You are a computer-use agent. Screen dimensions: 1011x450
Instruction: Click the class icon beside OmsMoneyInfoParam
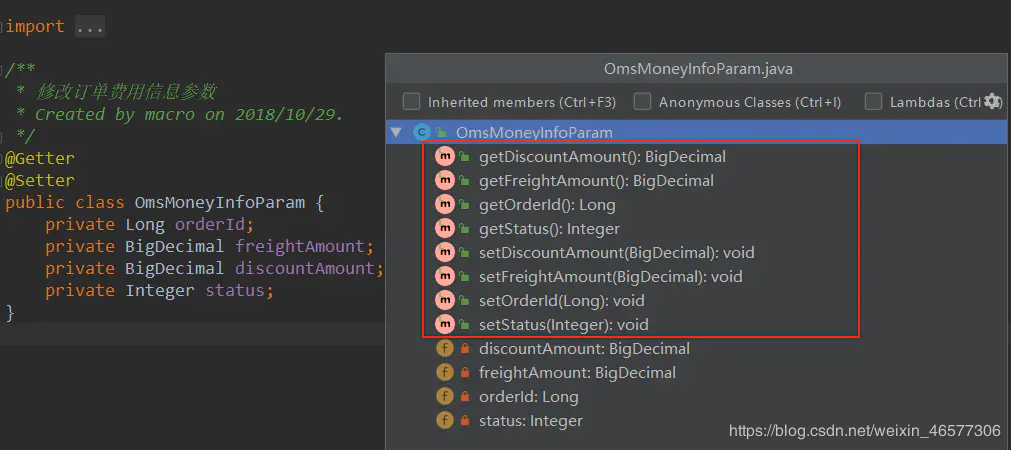422,133
